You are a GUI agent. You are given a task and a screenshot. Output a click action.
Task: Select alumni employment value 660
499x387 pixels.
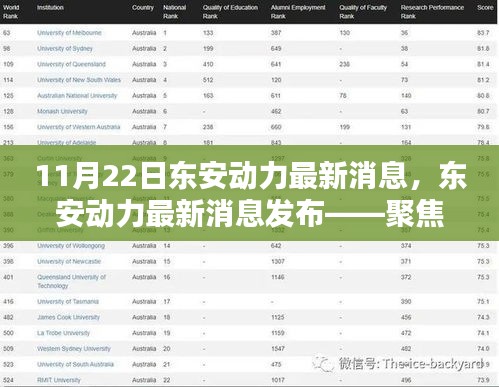pos(276,127)
